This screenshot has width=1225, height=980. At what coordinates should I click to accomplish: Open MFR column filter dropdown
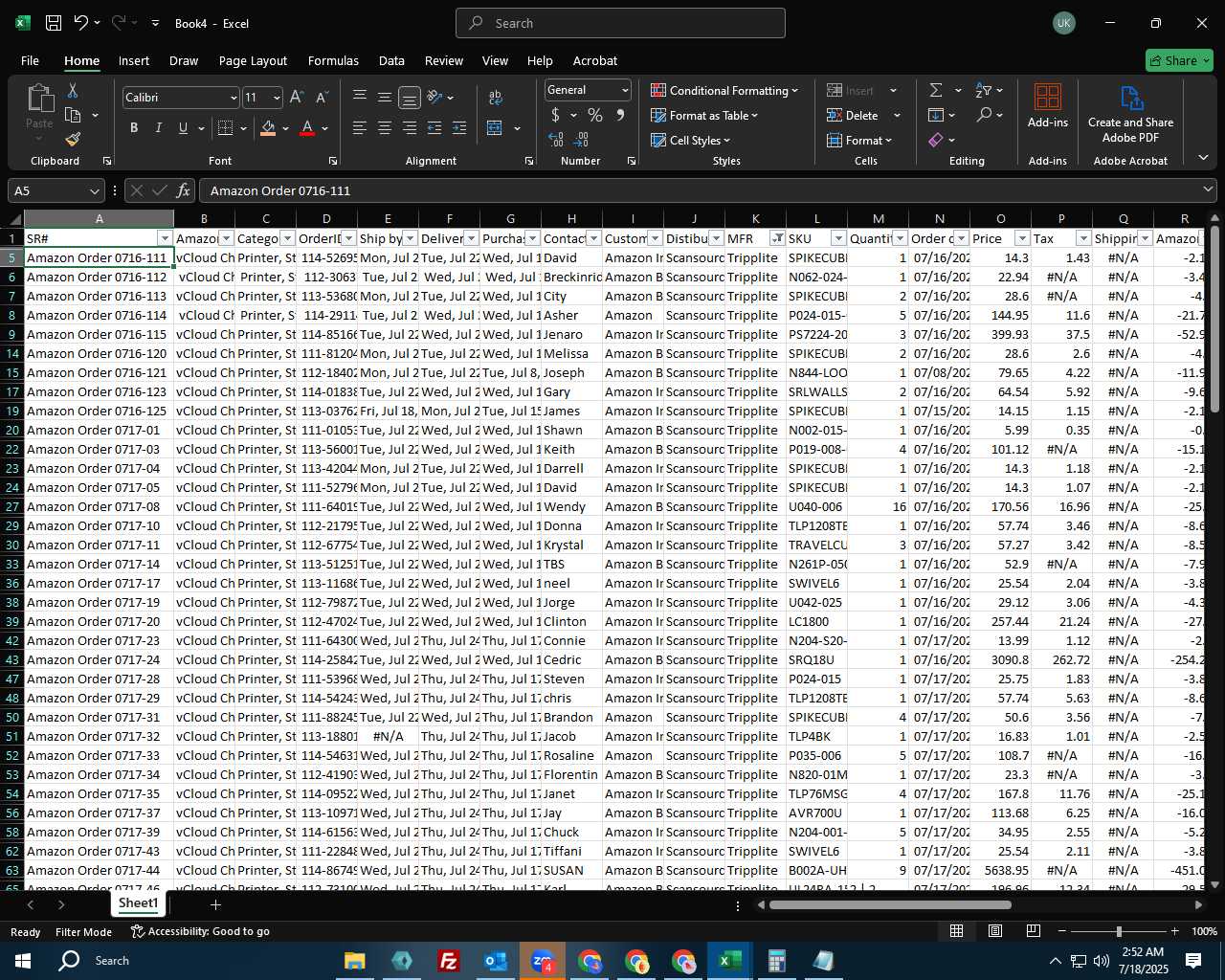click(777, 238)
